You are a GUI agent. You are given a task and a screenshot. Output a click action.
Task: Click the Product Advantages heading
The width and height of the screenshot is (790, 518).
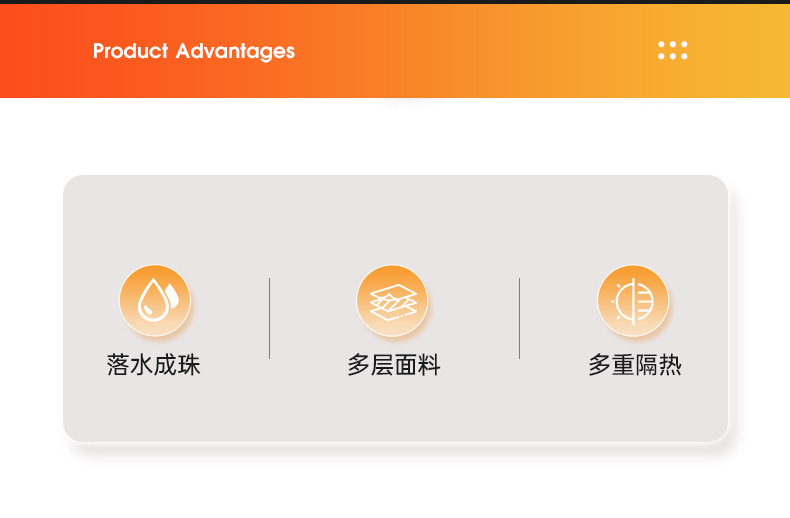(x=194, y=51)
